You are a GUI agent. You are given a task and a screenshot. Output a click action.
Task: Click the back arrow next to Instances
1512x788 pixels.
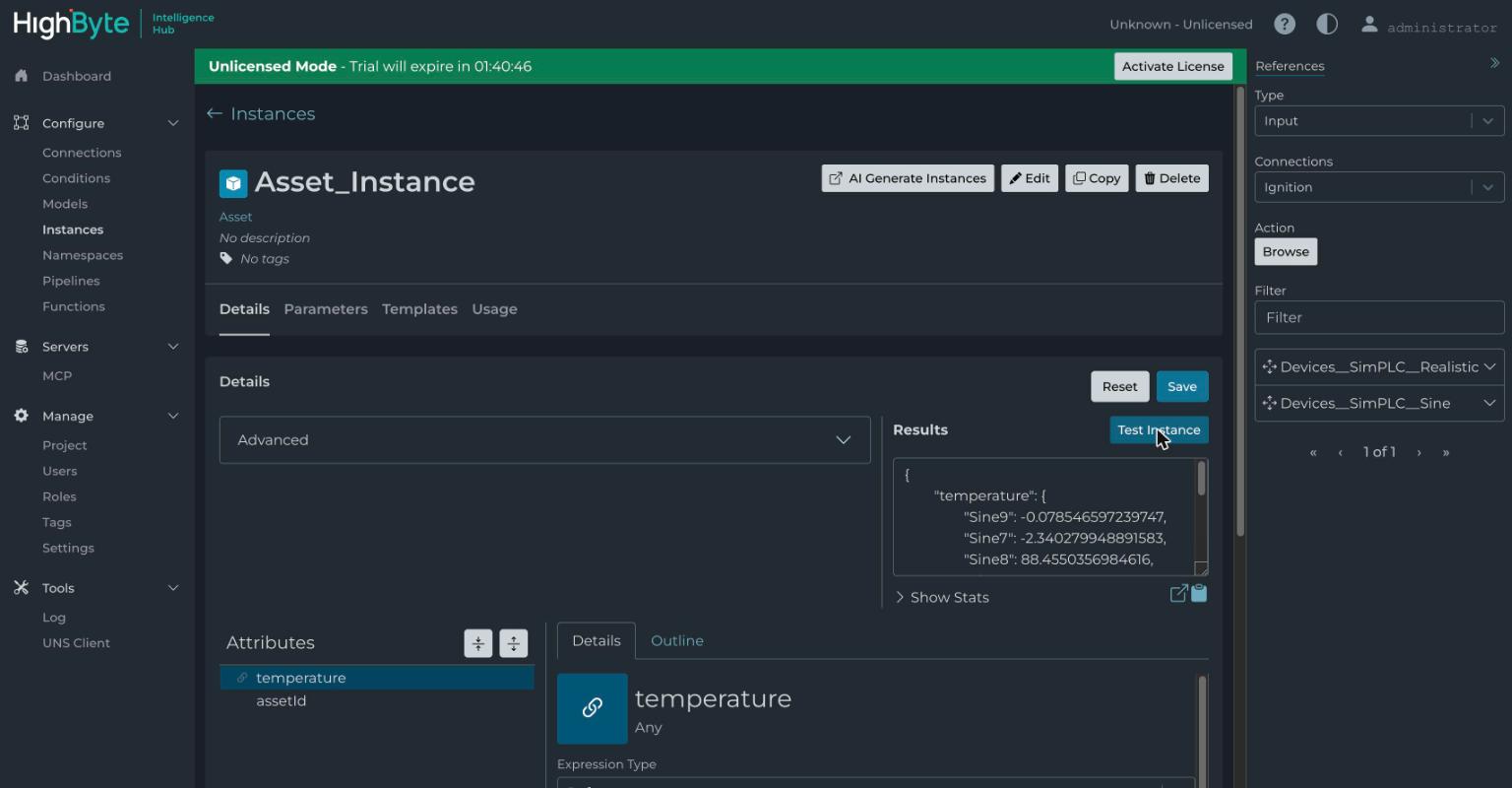(215, 113)
